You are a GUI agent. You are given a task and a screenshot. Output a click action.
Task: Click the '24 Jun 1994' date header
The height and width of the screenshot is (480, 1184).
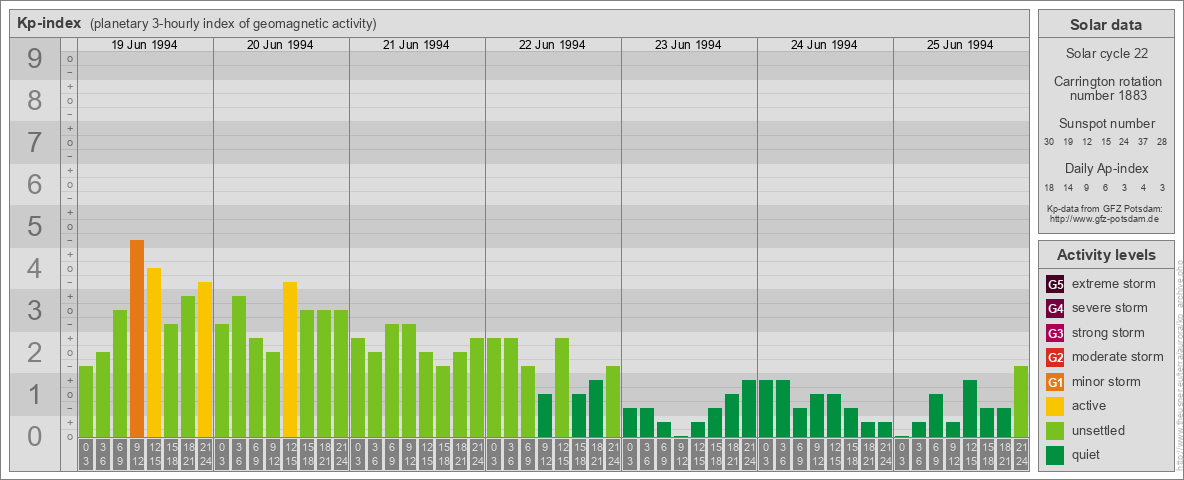[x=824, y=45]
